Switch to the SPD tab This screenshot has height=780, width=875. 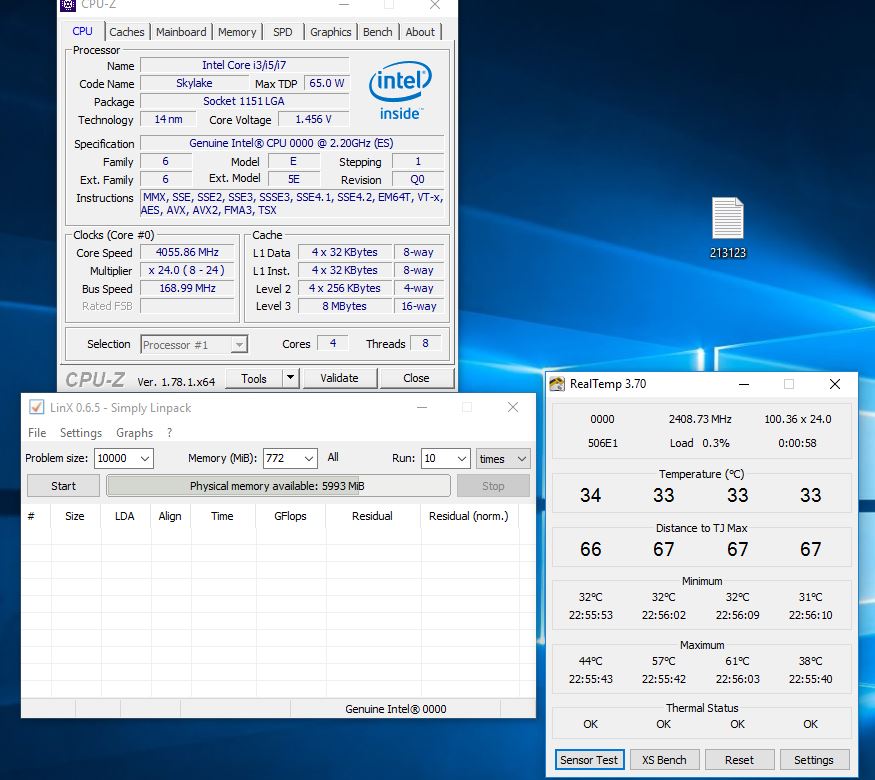coord(283,32)
